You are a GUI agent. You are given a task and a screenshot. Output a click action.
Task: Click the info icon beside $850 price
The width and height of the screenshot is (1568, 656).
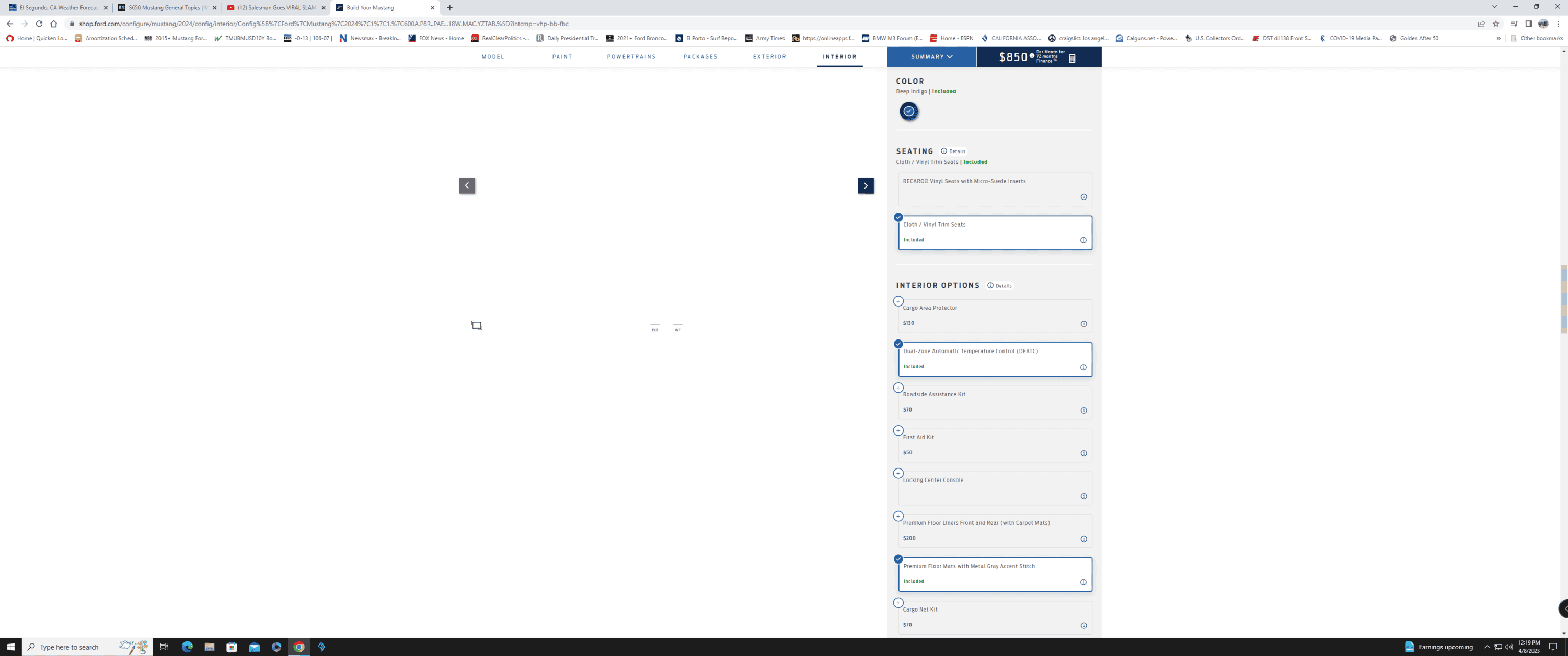(x=1032, y=56)
